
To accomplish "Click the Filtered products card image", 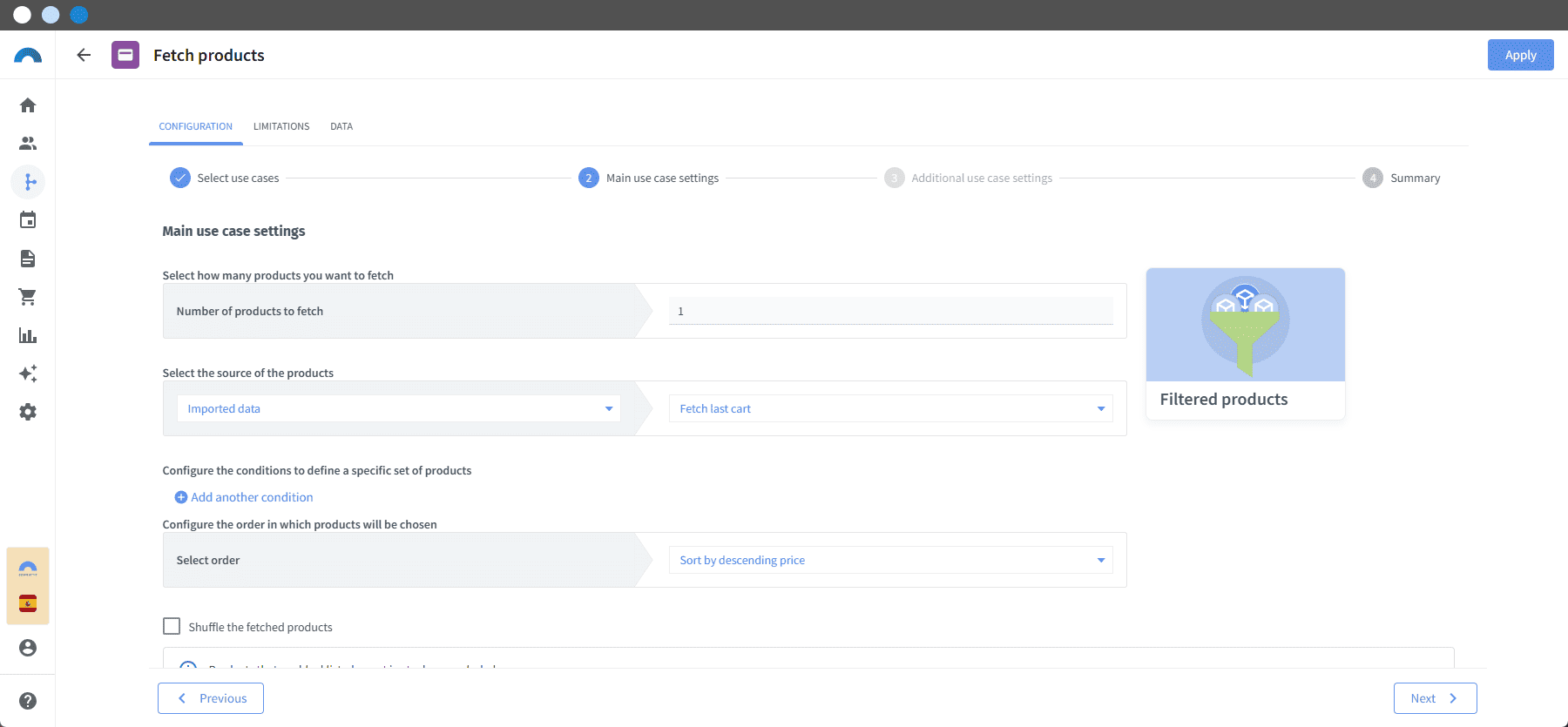I will (1246, 325).
